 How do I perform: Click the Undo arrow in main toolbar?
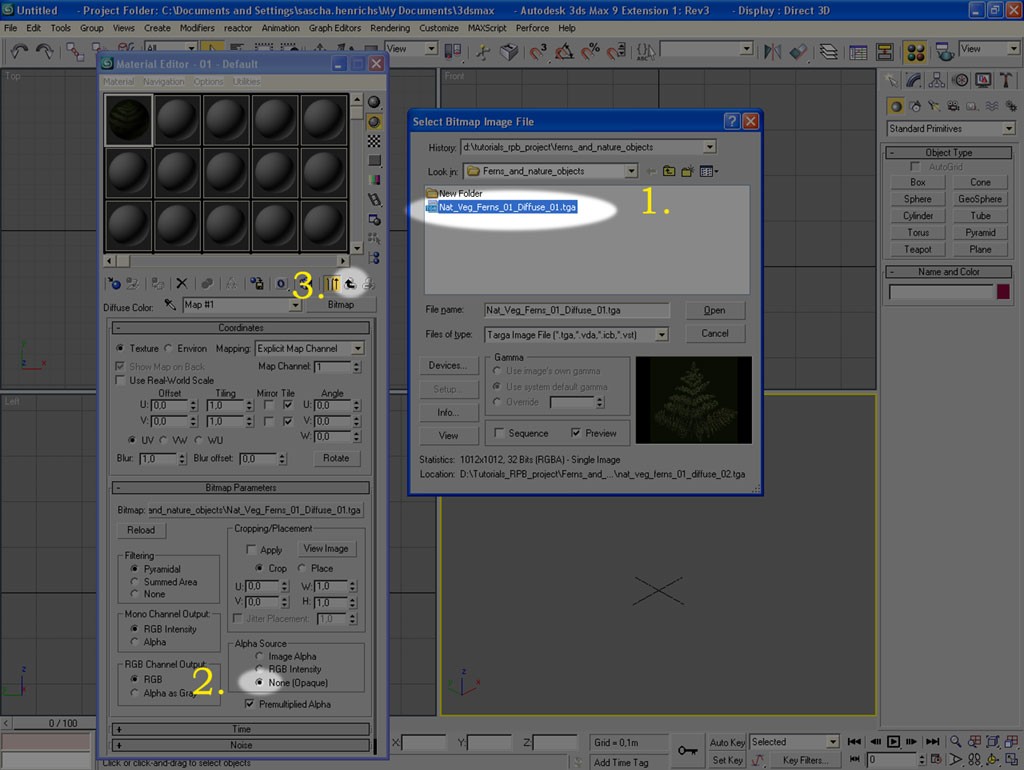click(x=19, y=52)
